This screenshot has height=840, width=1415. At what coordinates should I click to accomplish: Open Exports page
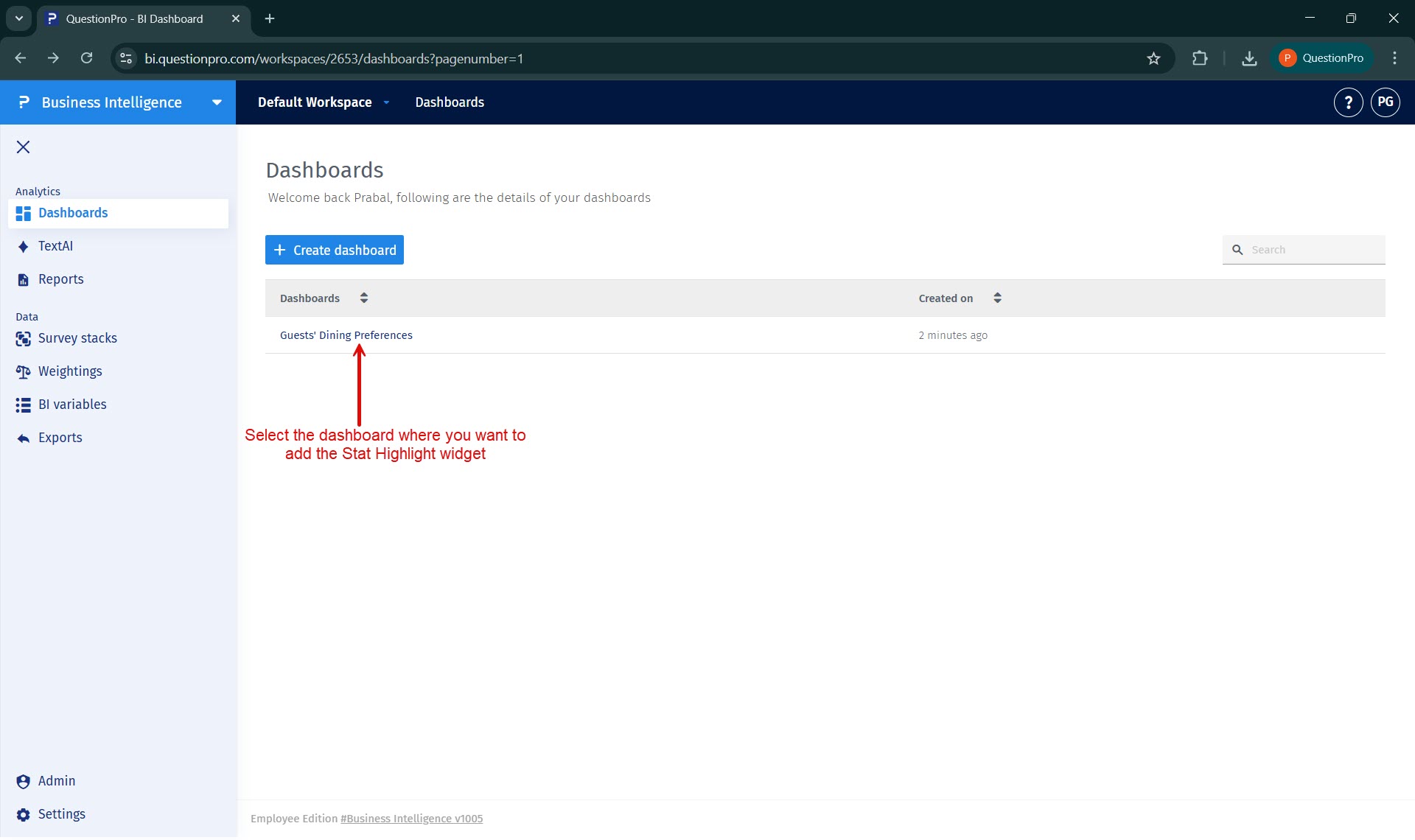tap(60, 438)
